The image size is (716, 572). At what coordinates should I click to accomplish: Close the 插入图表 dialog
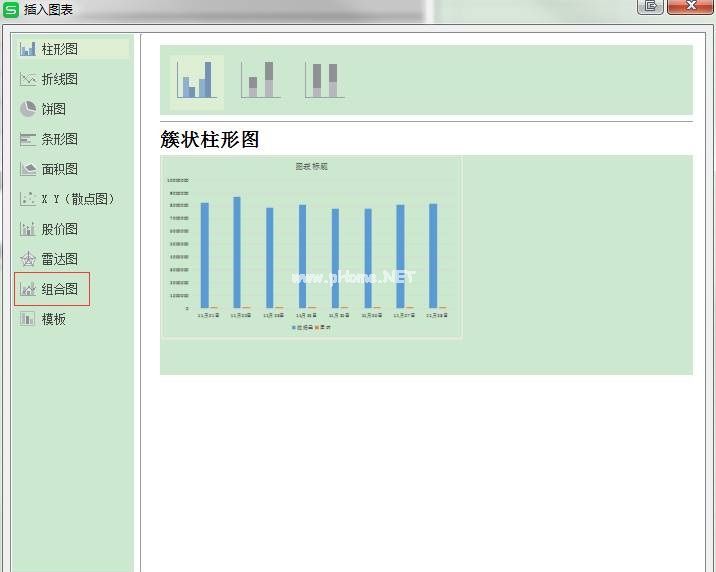(691, 6)
